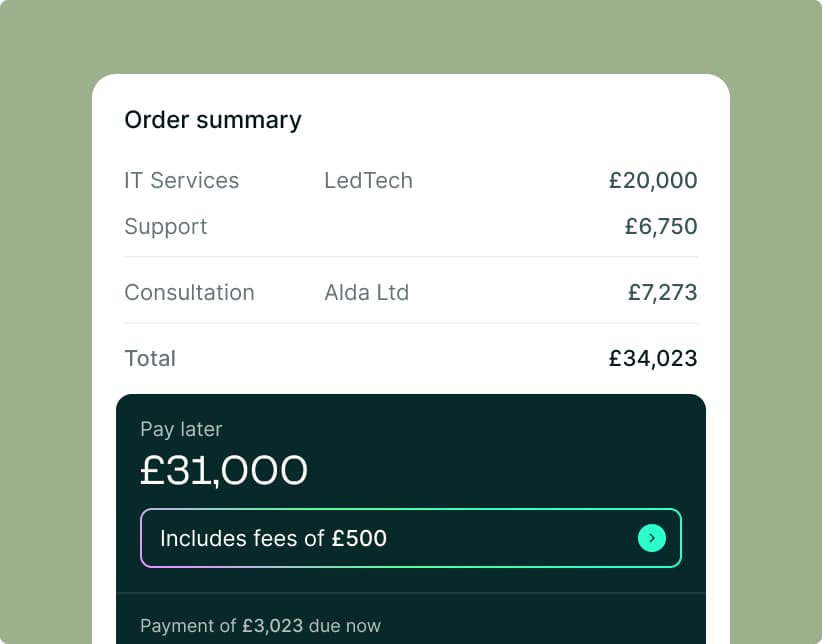This screenshot has height=644, width=822.
Task: Click the £7,273 consultation amount
Action: (x=663, y=293)
